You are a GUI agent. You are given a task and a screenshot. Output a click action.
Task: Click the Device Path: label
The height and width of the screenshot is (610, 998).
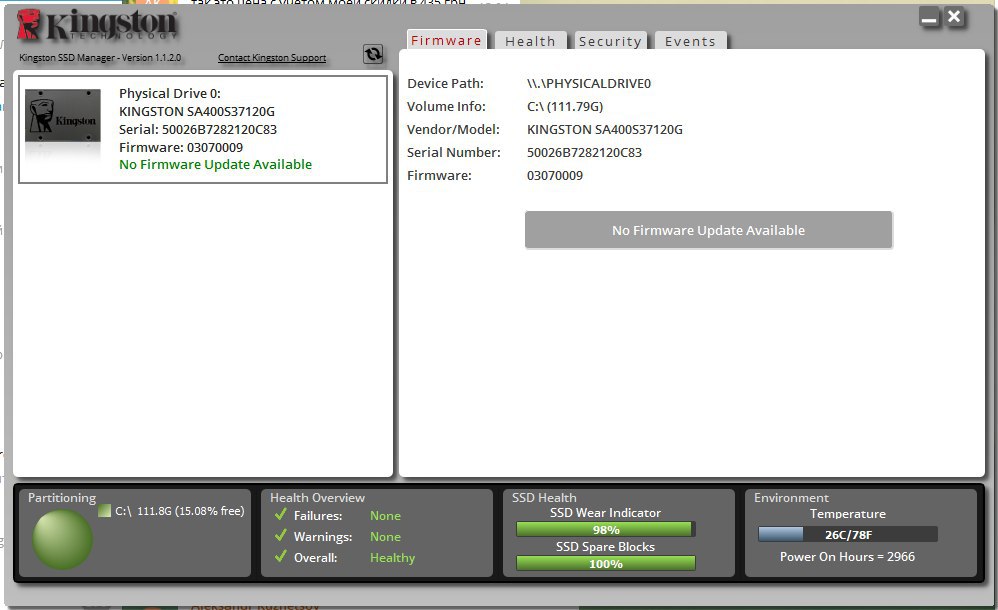(445, 83)
